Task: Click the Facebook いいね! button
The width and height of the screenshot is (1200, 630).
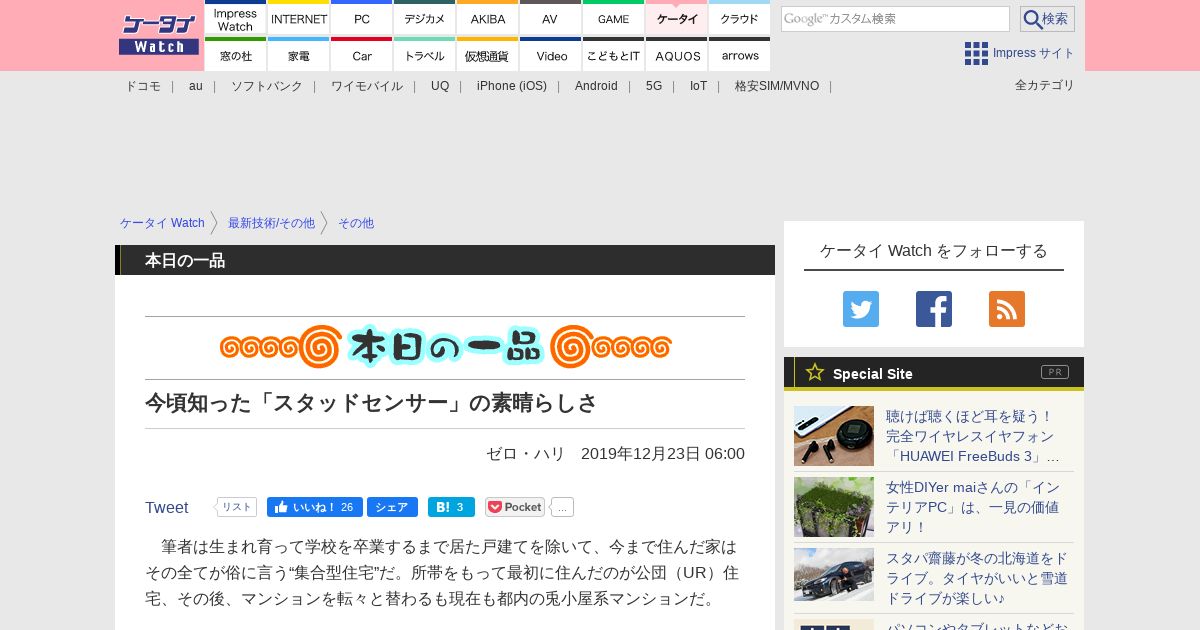Action: [315, 507]
